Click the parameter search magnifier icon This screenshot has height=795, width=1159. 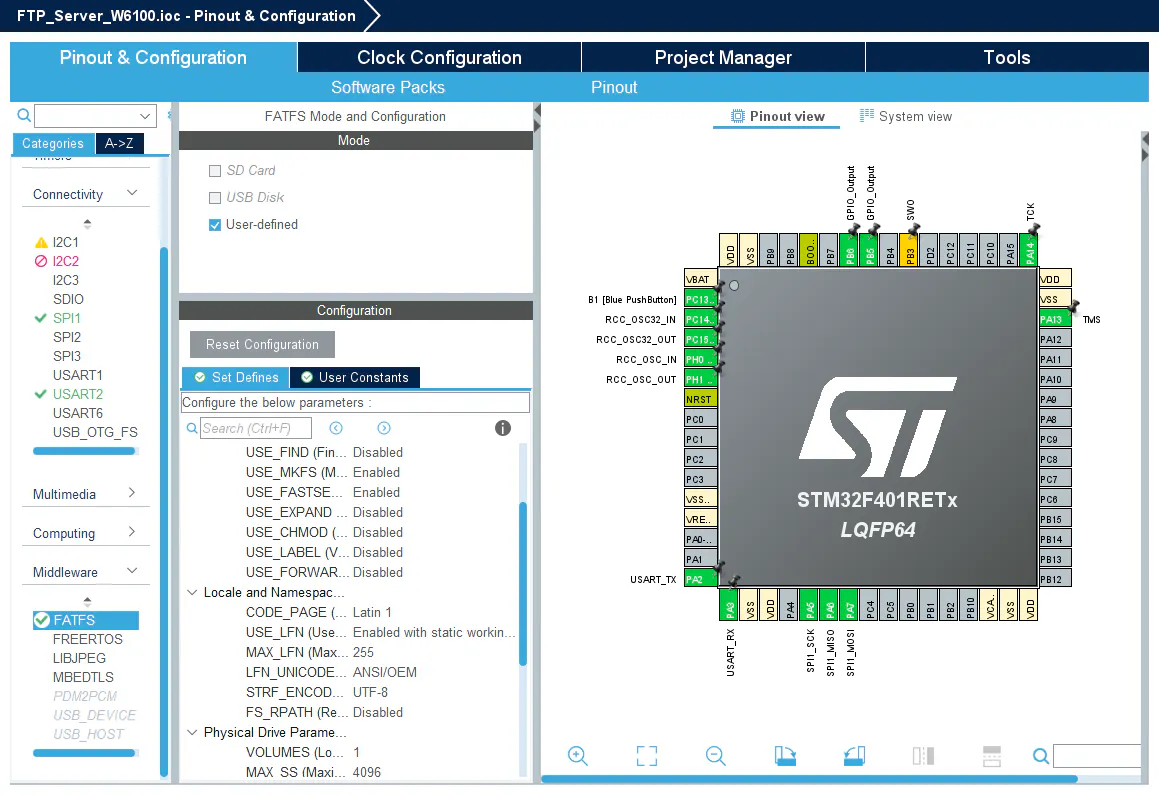pyautogui.click(x=191, y=428)
